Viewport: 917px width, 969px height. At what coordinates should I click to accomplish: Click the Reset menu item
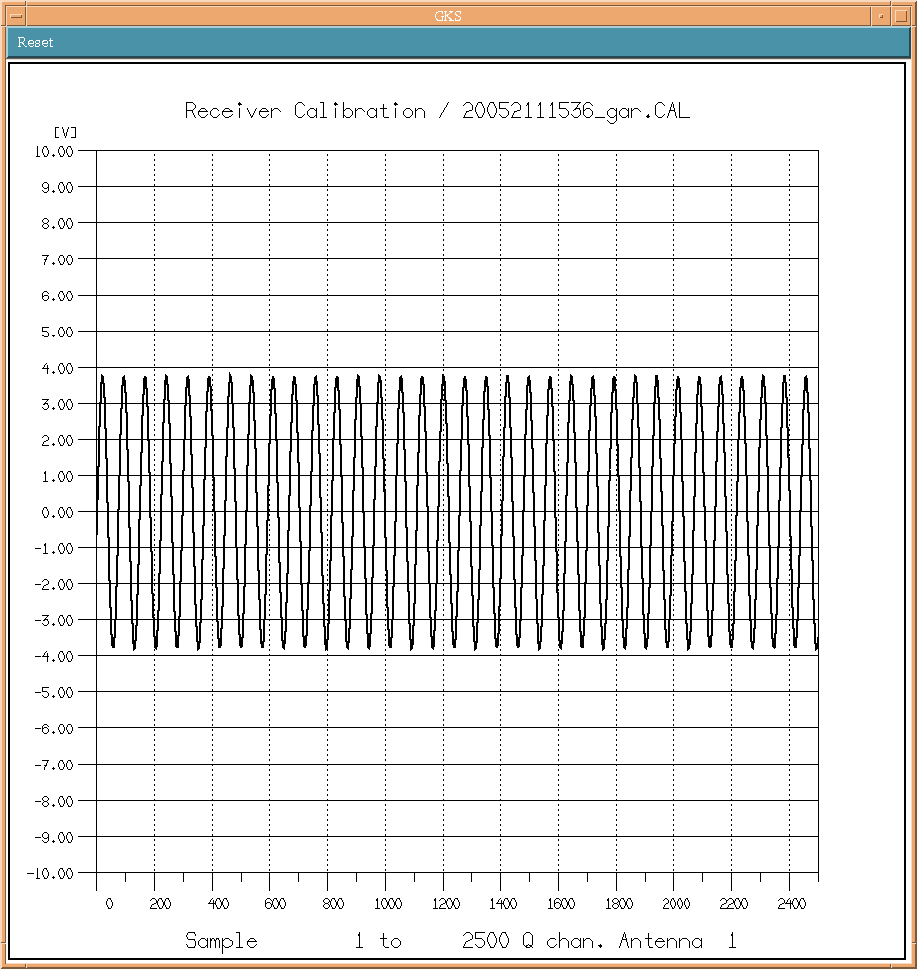[35, 43]
